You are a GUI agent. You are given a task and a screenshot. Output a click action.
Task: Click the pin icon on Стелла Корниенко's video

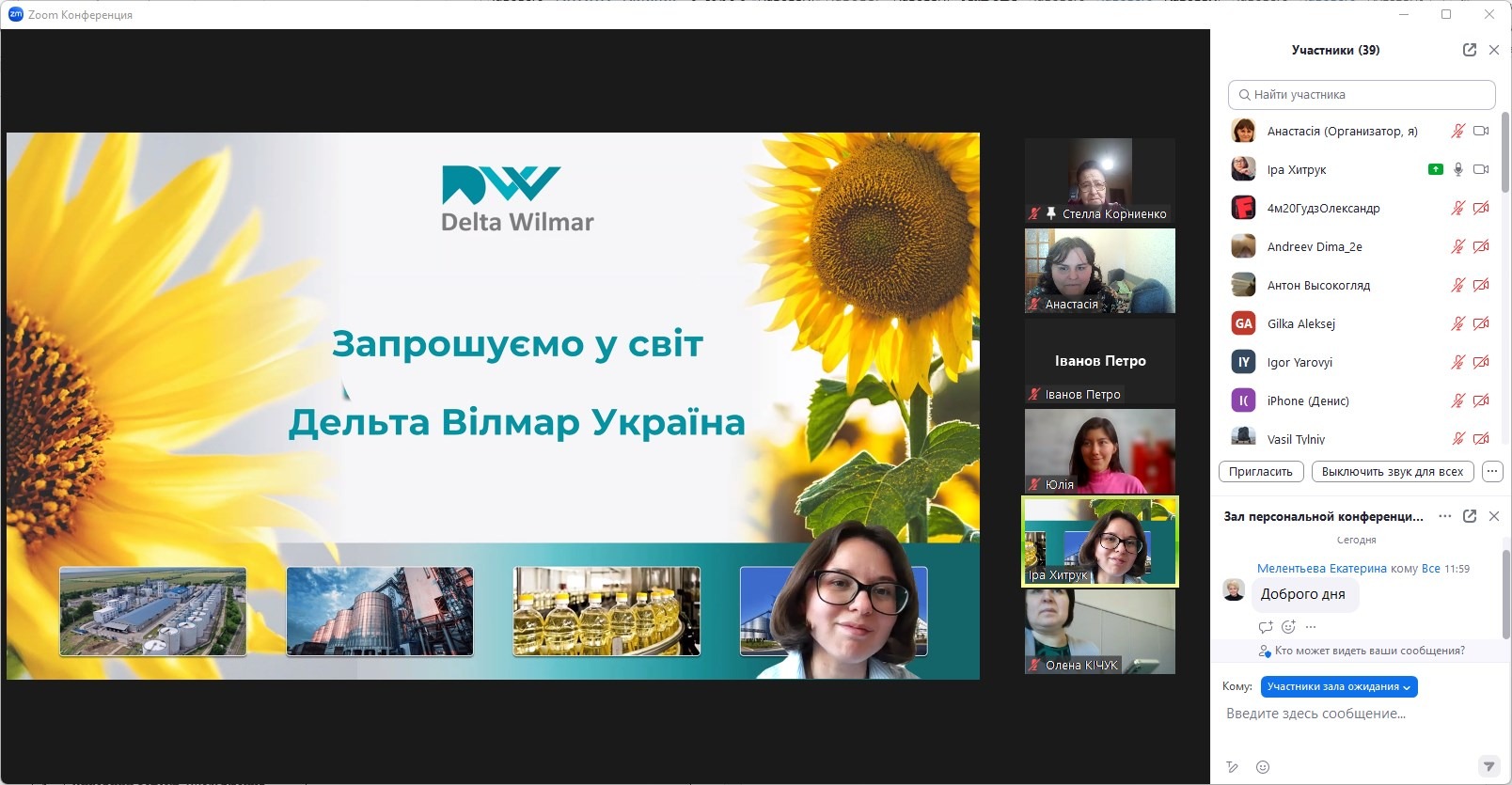point(1050,213)
